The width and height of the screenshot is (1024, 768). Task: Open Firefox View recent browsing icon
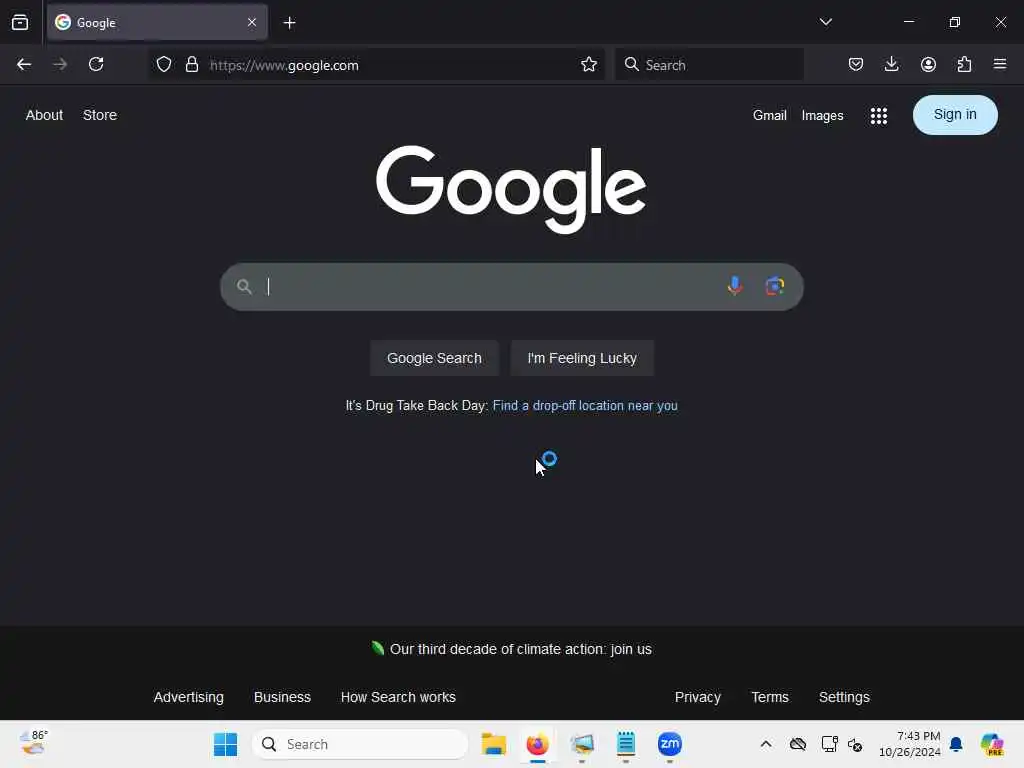[x=20, y=22]
